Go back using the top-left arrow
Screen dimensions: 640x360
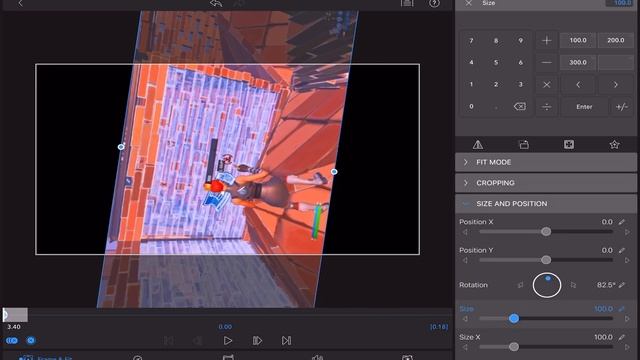(20, 3)
